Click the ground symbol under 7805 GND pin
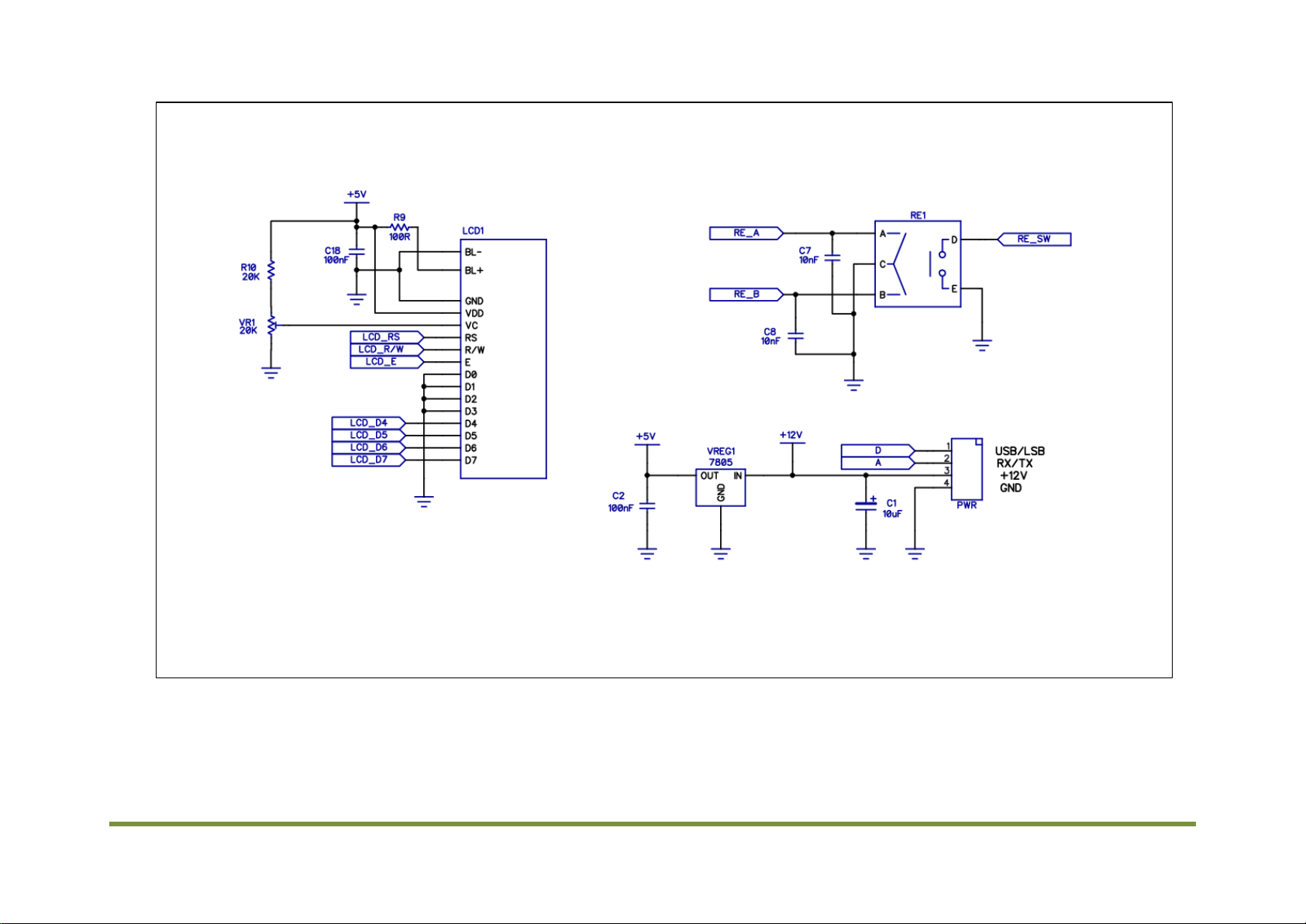This screenshot has width=1306, height=924. coord(721,553)
